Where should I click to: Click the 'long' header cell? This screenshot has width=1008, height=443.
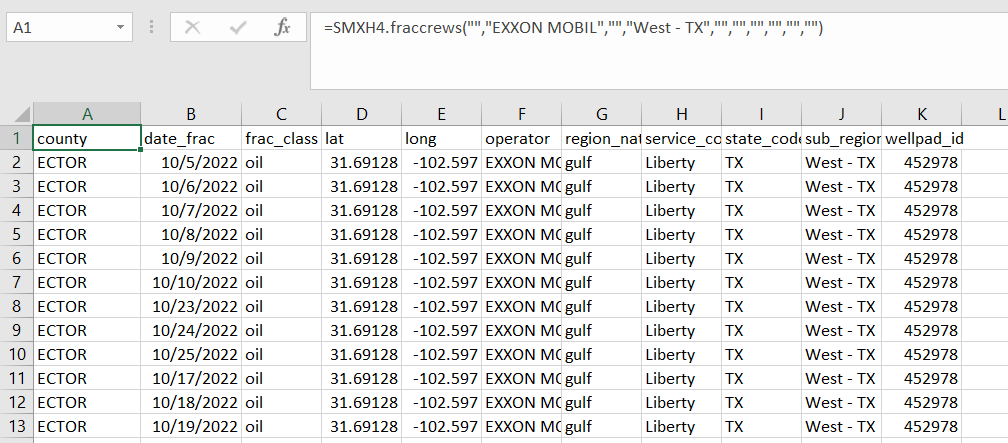pos(442,138)
